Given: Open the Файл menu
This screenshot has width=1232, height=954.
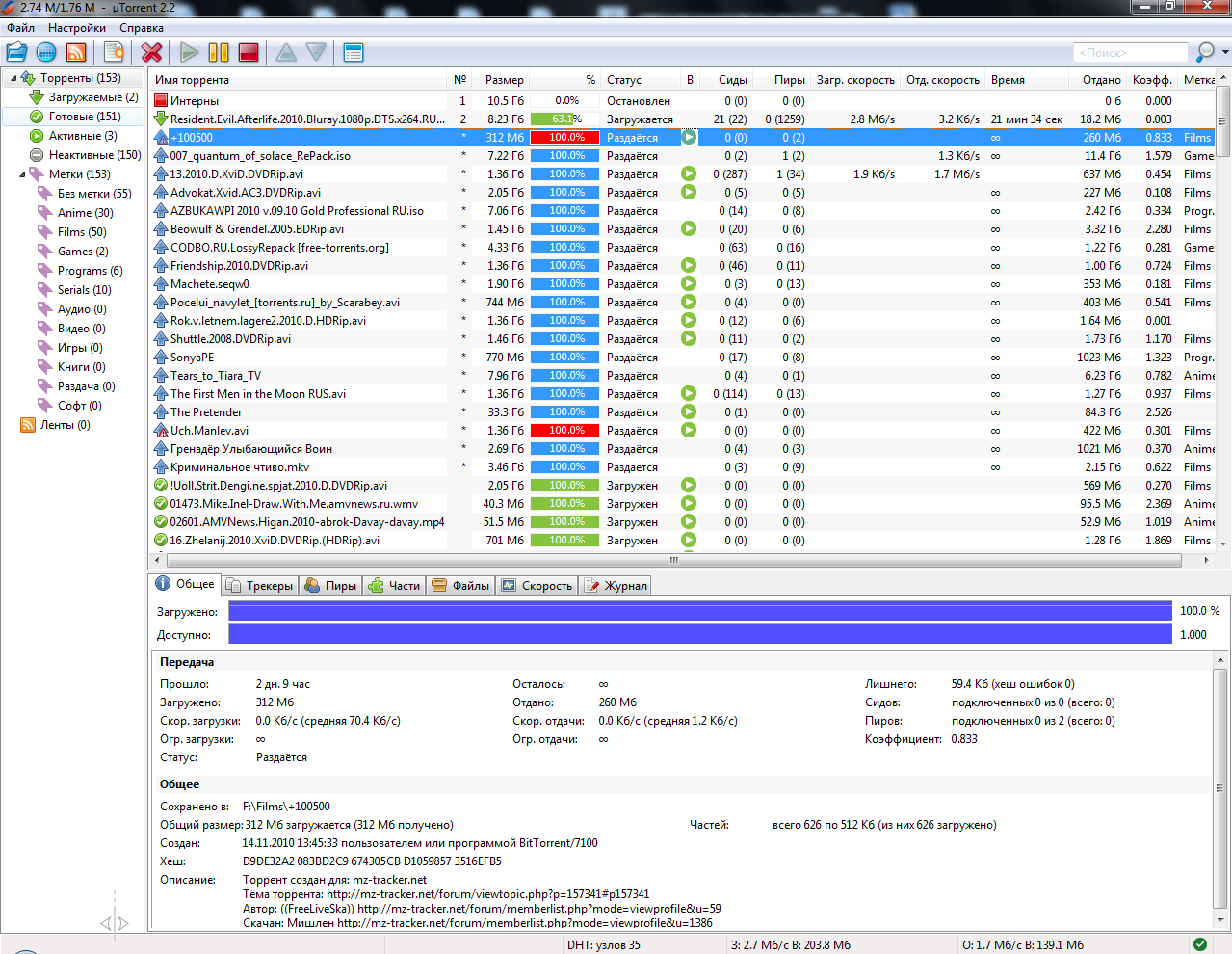Looking at the screenshot, I should tap(21, 28).
